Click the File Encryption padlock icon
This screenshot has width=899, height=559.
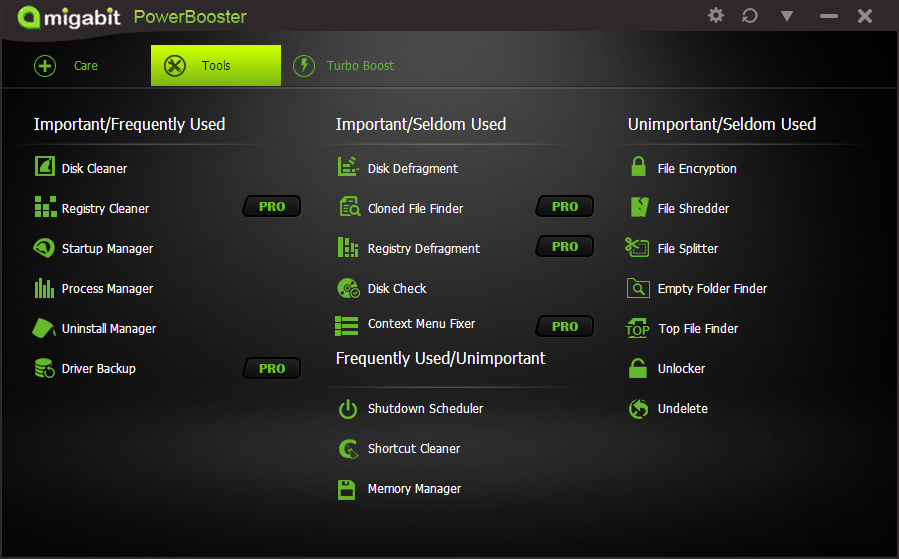(x=638, y=167)
